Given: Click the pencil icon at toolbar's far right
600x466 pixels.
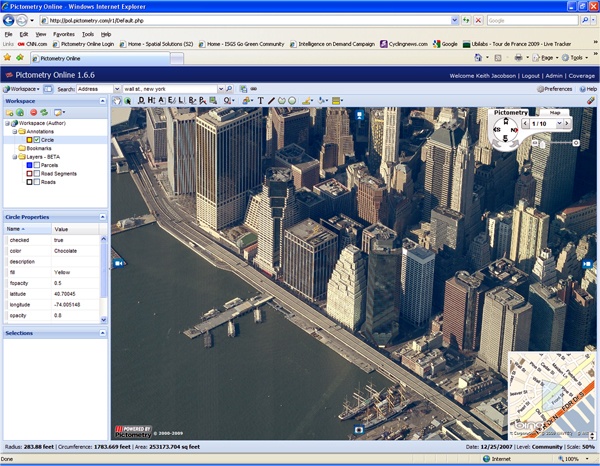Looking at the screenshot, I should pos(591,100).
